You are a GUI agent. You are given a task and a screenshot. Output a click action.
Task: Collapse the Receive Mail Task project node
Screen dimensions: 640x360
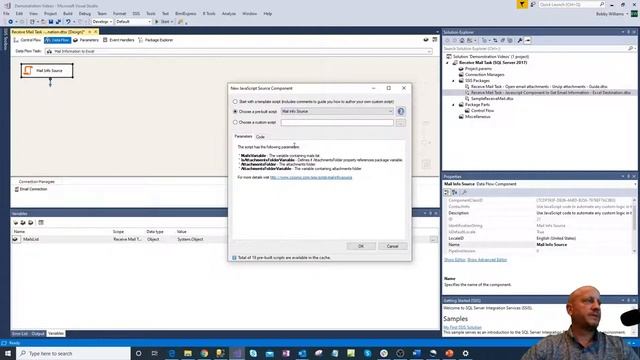click(x=448, y=63)
